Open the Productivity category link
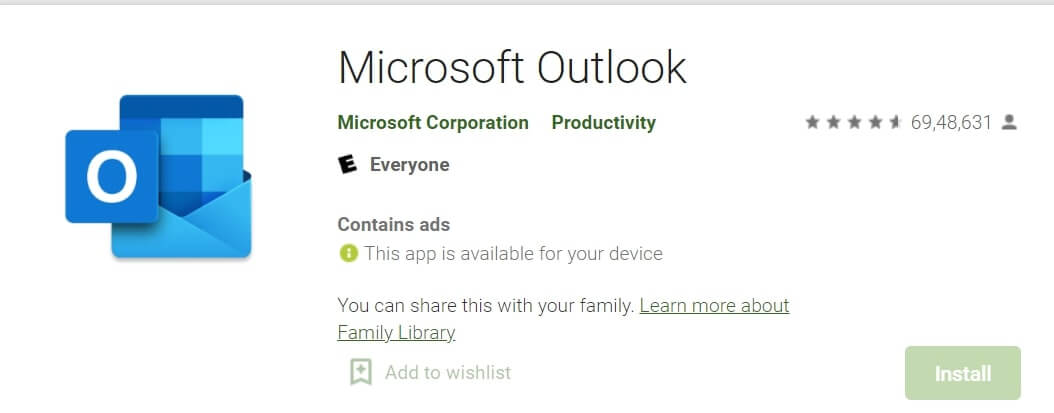1054x413 pixels. (x=603, y=123)
